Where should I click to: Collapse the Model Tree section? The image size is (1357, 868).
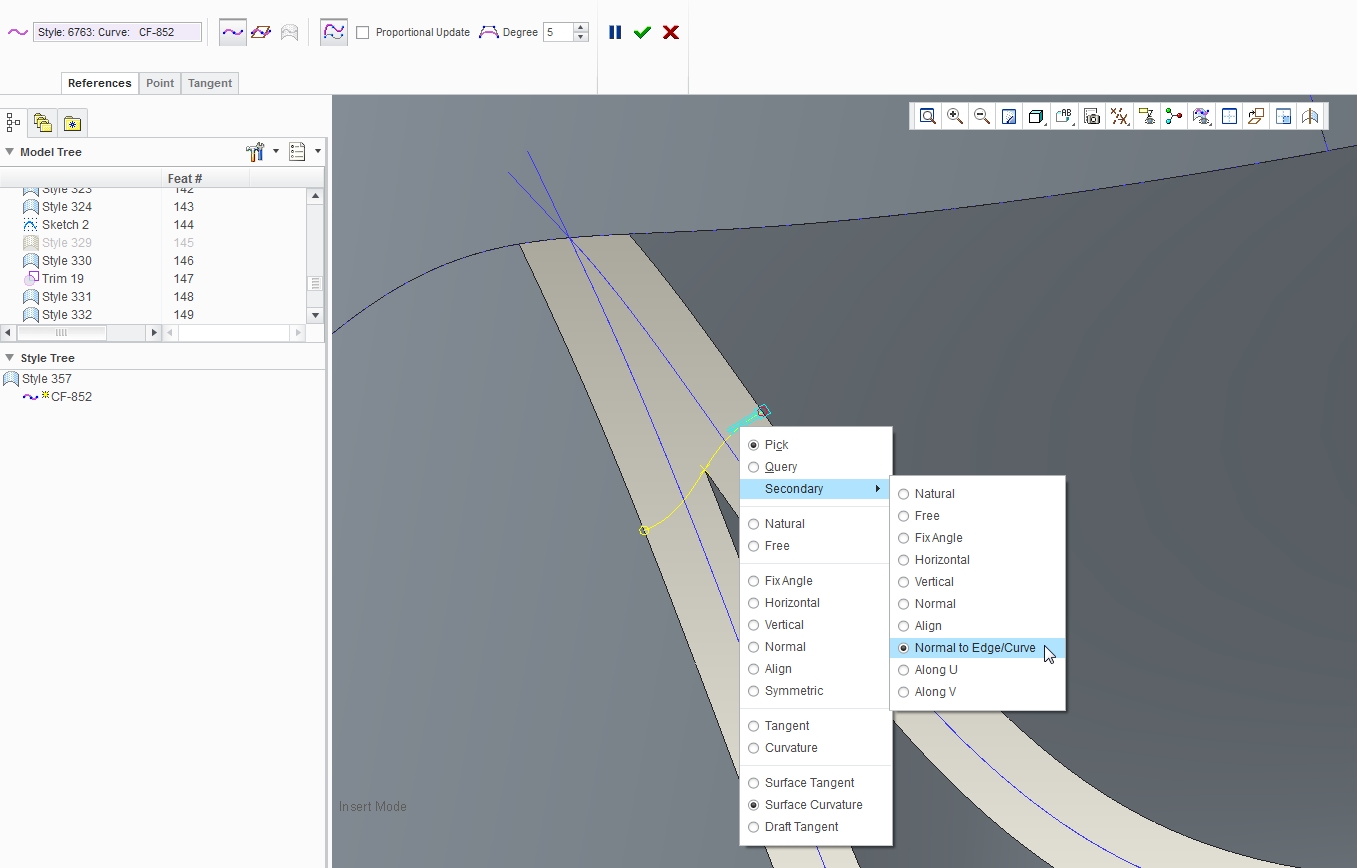pos(9,152)
